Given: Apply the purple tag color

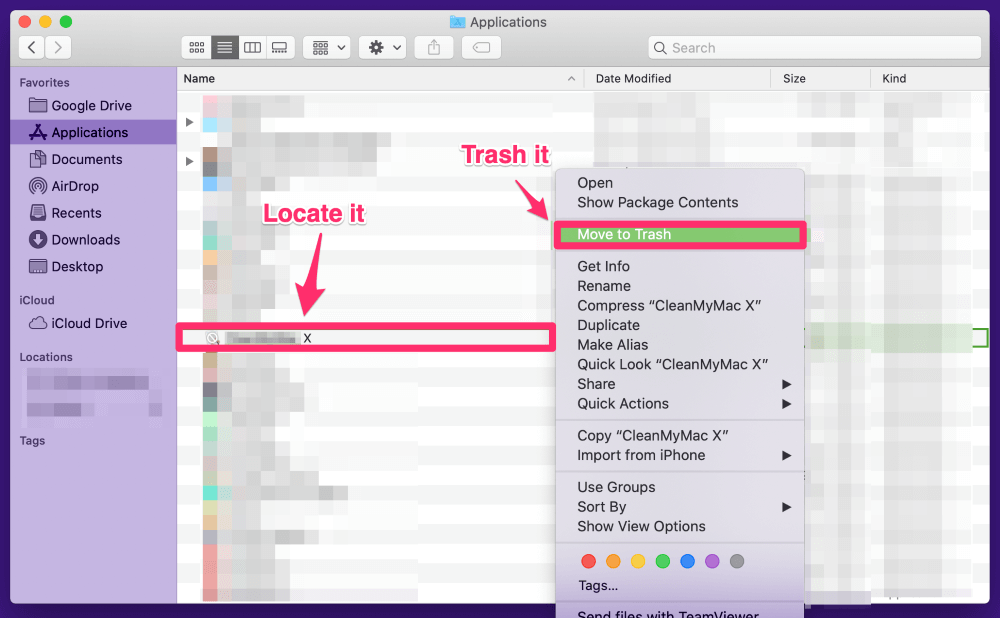Looking at the screenshot, I should 712,561.
